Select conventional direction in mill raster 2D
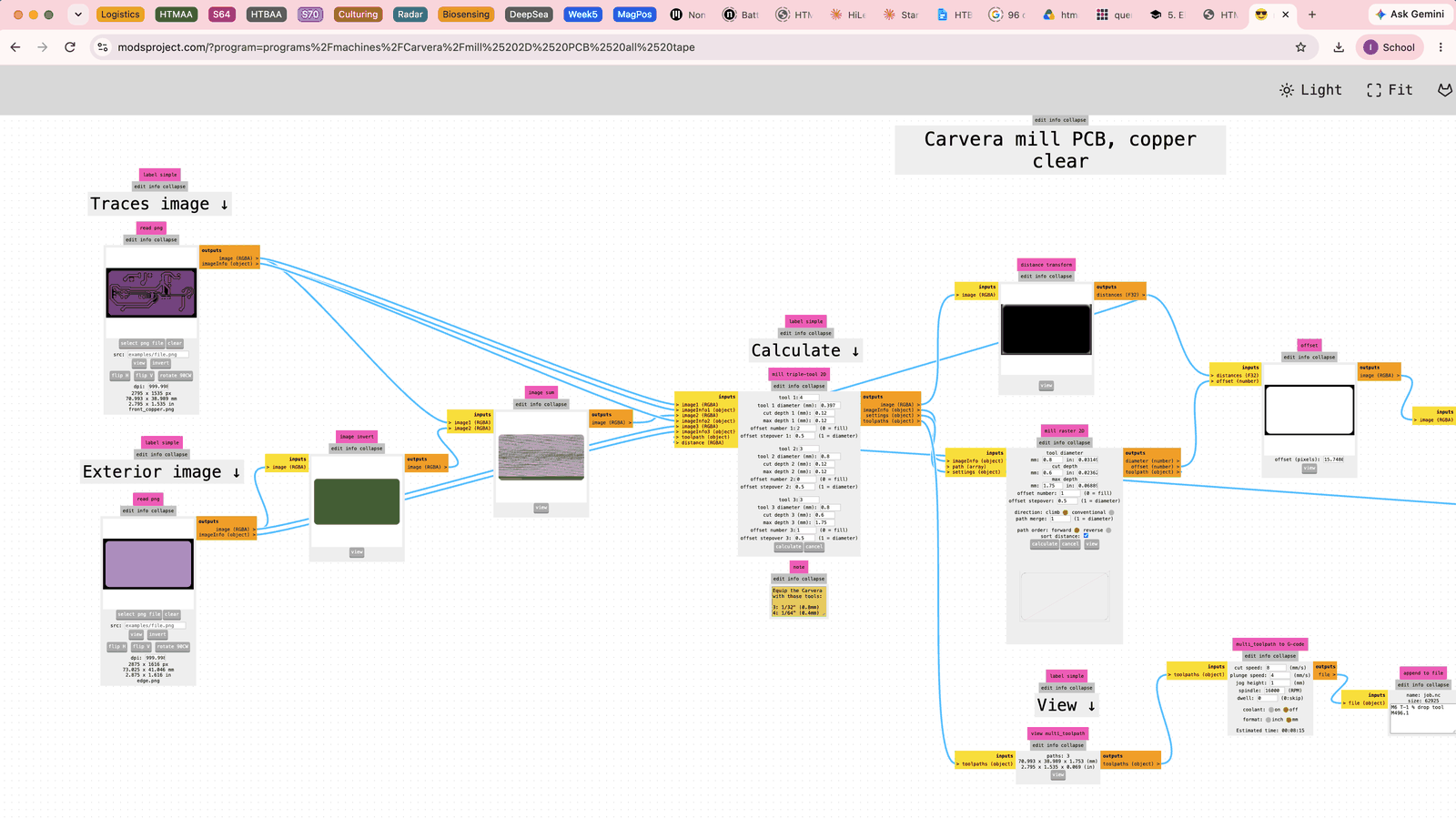1456x818 pixels. [x=1111, y=512]
